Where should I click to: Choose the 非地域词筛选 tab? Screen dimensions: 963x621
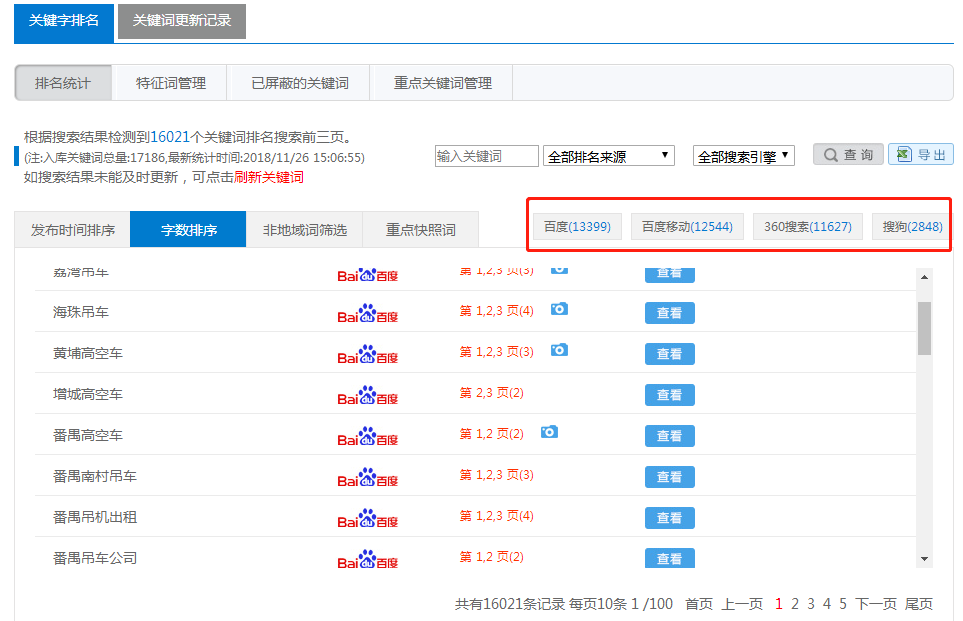305,230
